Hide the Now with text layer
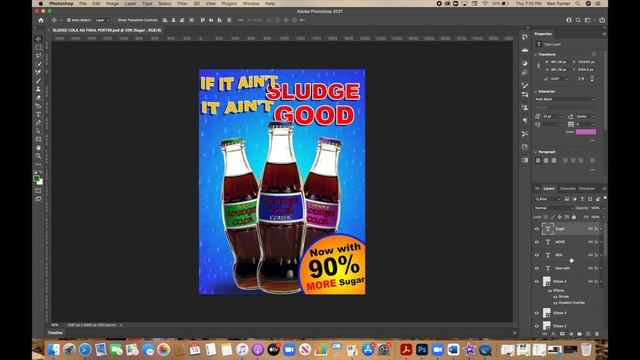 point(537,268)
